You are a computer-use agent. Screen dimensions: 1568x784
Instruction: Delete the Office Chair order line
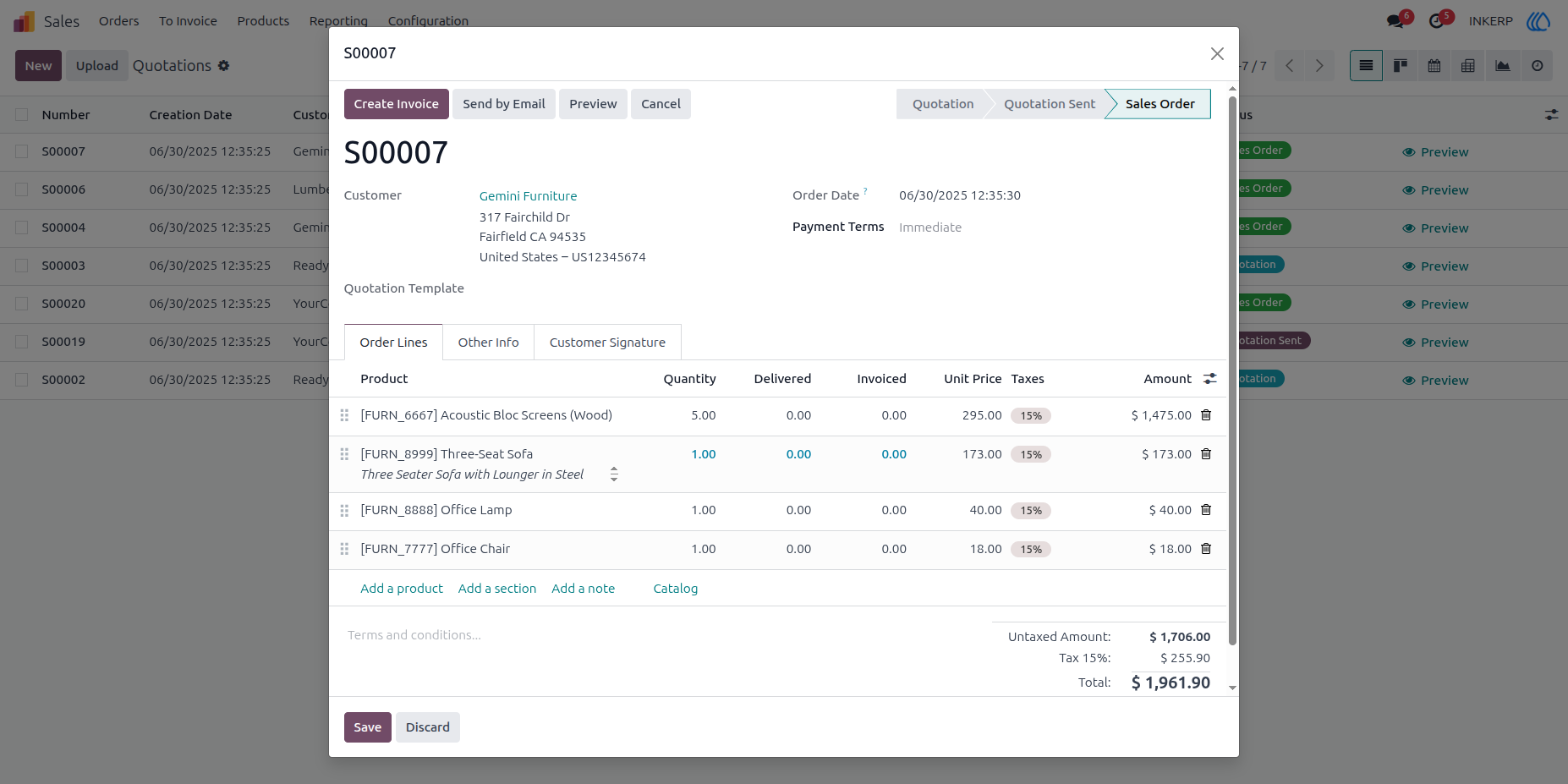click(x=1206, y=549)
